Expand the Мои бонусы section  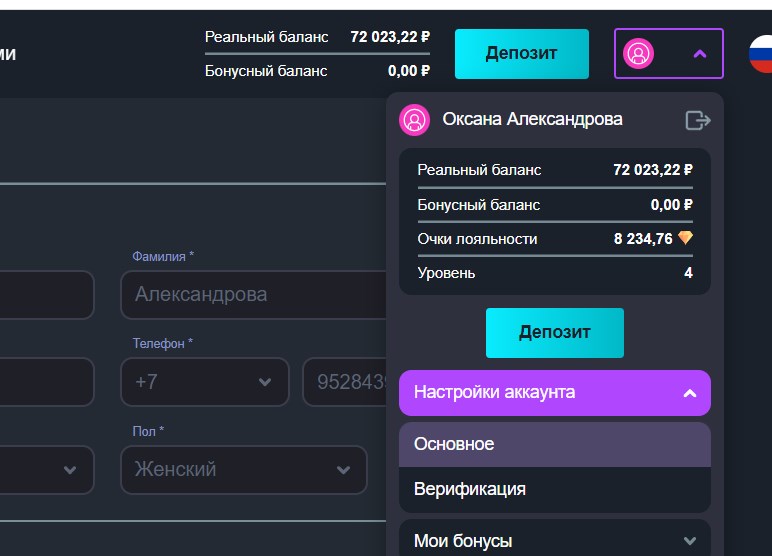(689, 541)
